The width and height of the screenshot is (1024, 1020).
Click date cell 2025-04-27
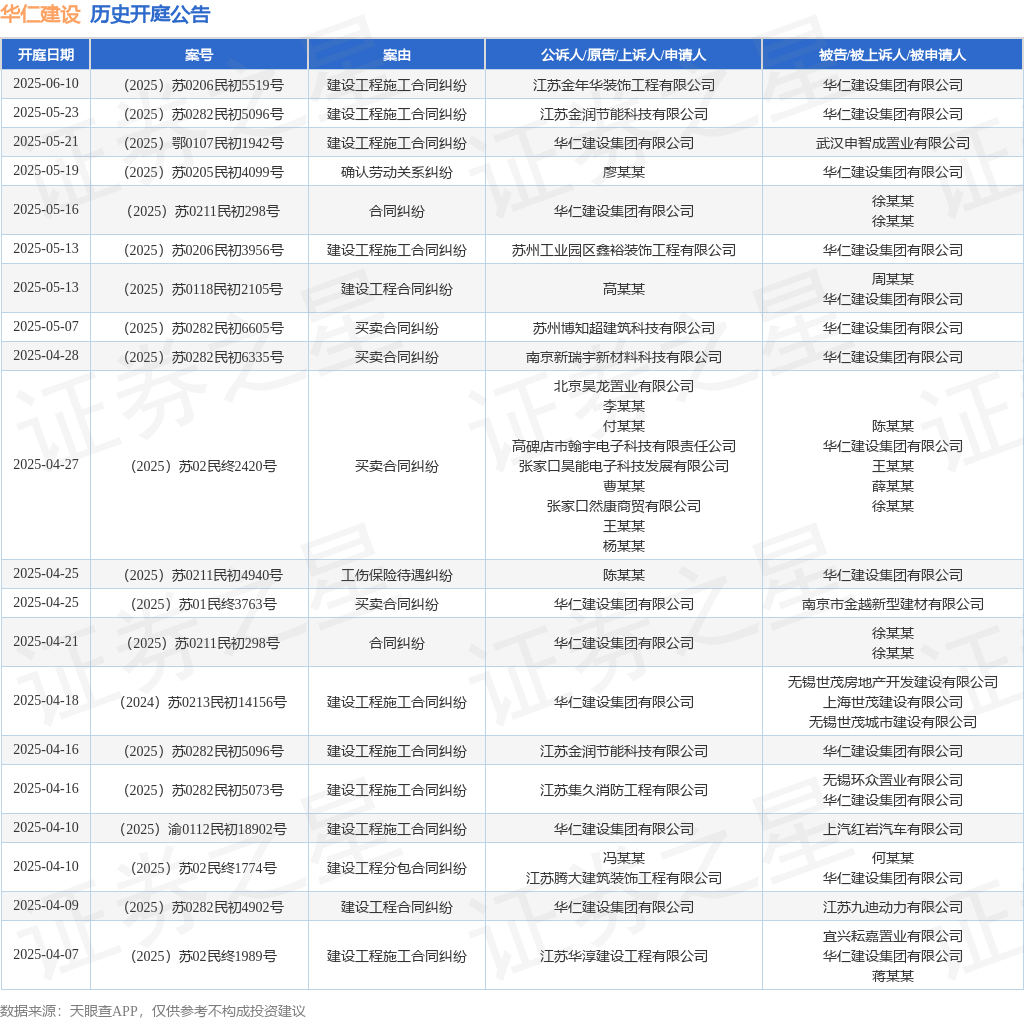(x=46, y=465)
